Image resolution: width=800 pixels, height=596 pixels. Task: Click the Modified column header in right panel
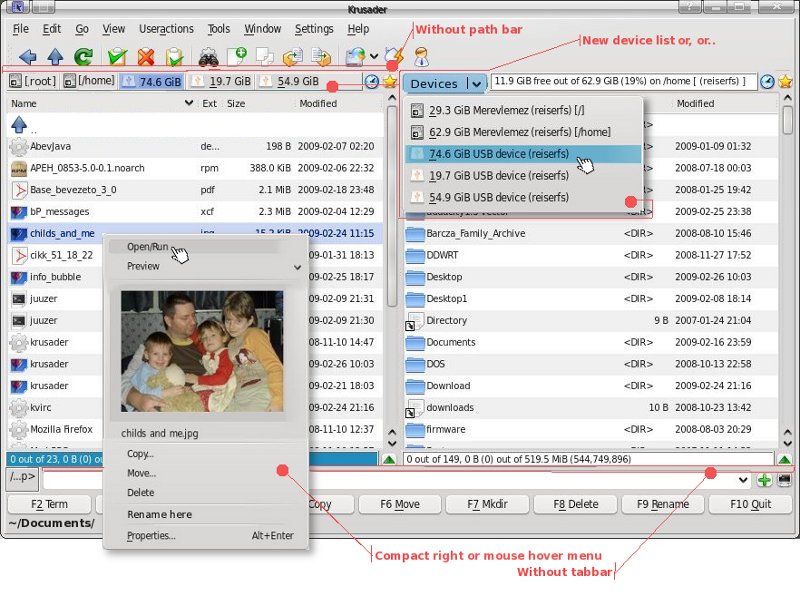[695, 103]
